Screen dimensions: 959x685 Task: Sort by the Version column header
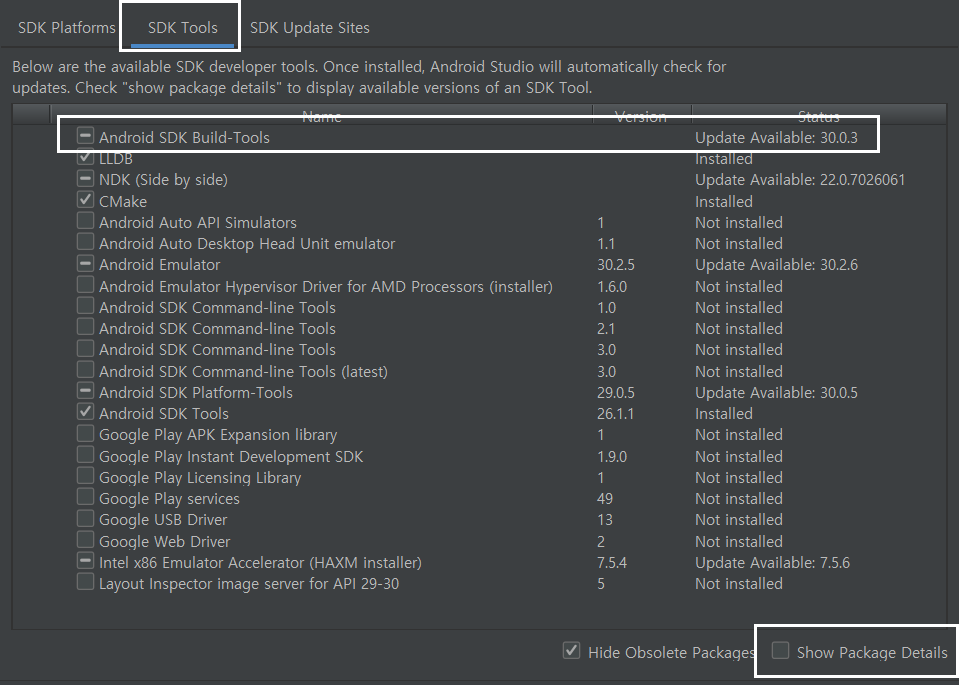click(x=641, y=115)
